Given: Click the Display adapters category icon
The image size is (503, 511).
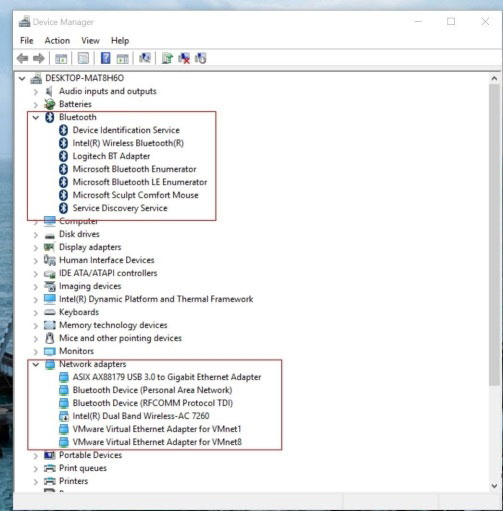Looking at the screenshot, I should 49,247.
